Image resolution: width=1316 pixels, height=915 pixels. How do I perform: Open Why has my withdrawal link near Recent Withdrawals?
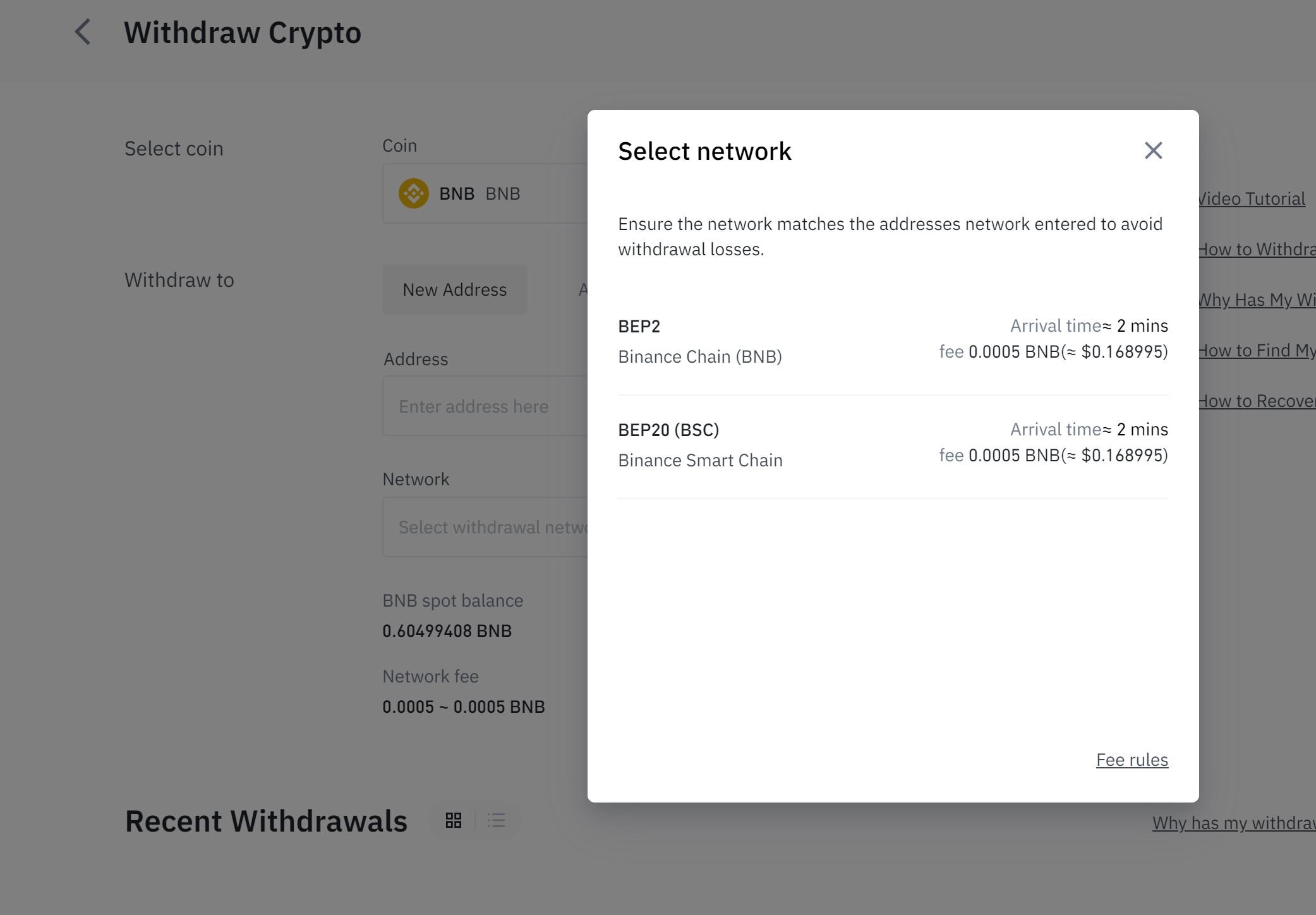pos(1234,823)
